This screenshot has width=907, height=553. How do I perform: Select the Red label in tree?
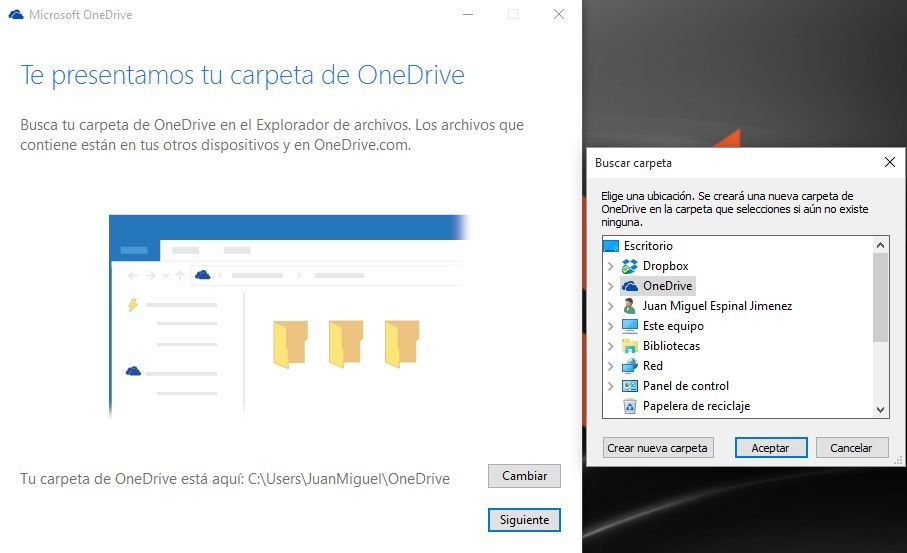(x=653, y=366)
